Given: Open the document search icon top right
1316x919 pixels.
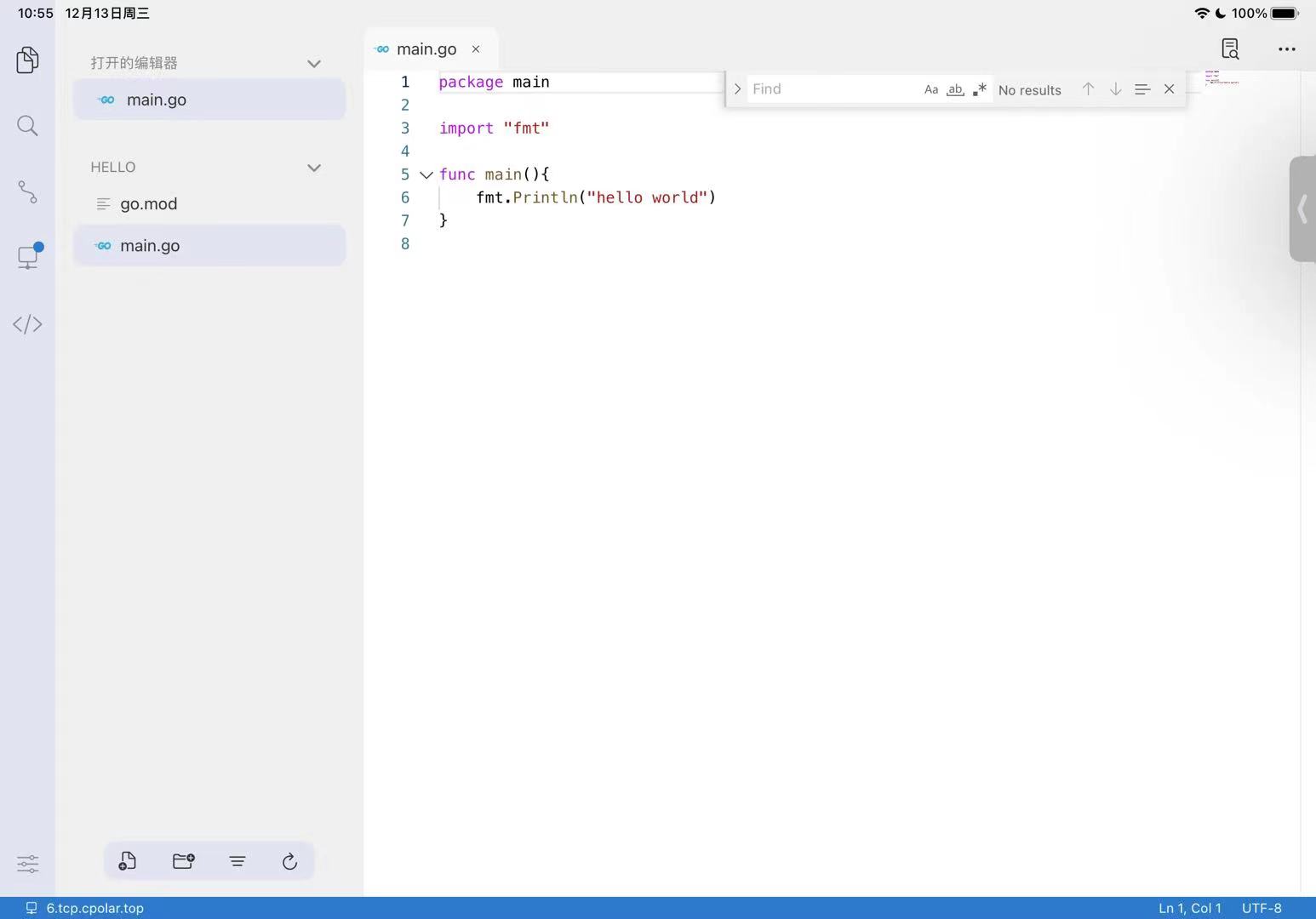Looking at the screenshot, I should pyautogui.click(x=1230, y=49).
